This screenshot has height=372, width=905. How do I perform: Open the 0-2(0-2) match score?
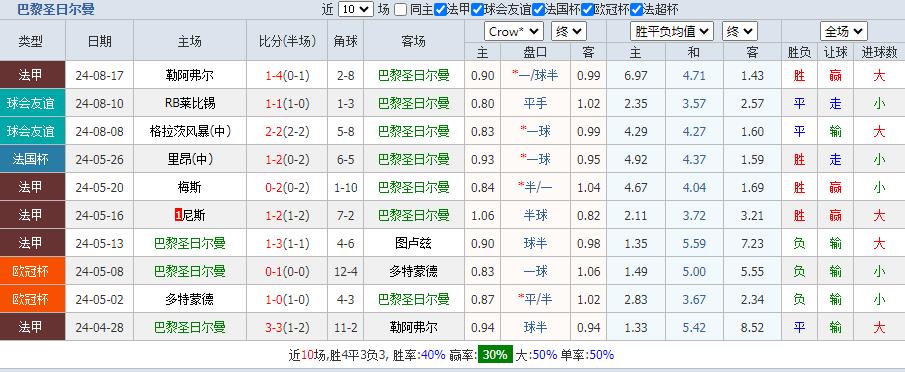(287, 187)
